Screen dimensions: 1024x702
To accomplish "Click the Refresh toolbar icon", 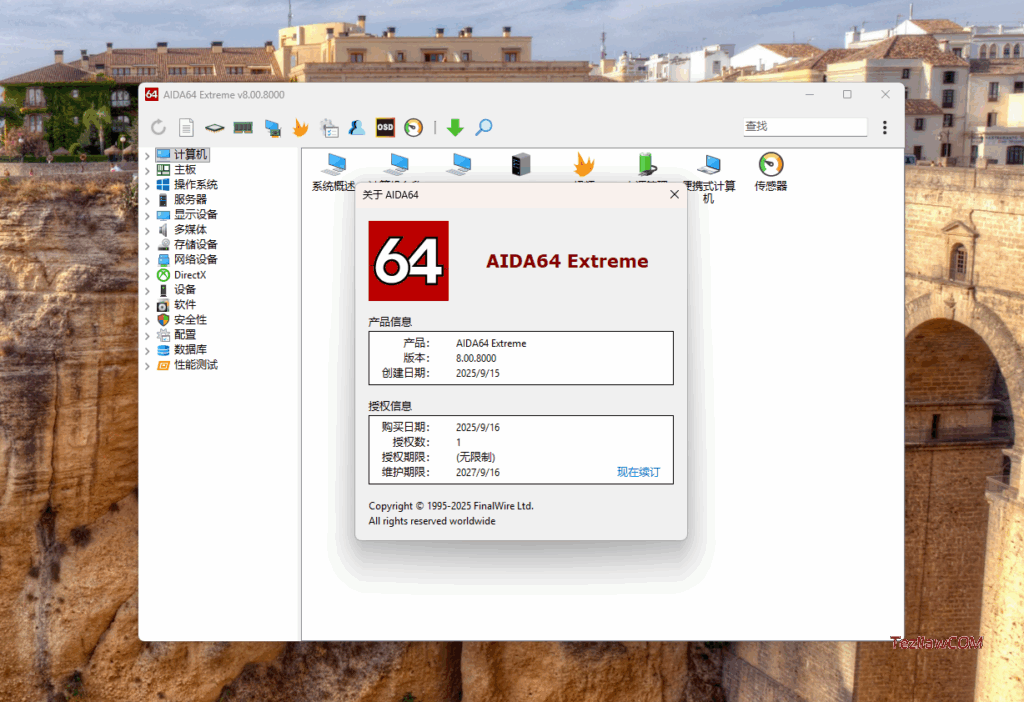I will (158, 127).
